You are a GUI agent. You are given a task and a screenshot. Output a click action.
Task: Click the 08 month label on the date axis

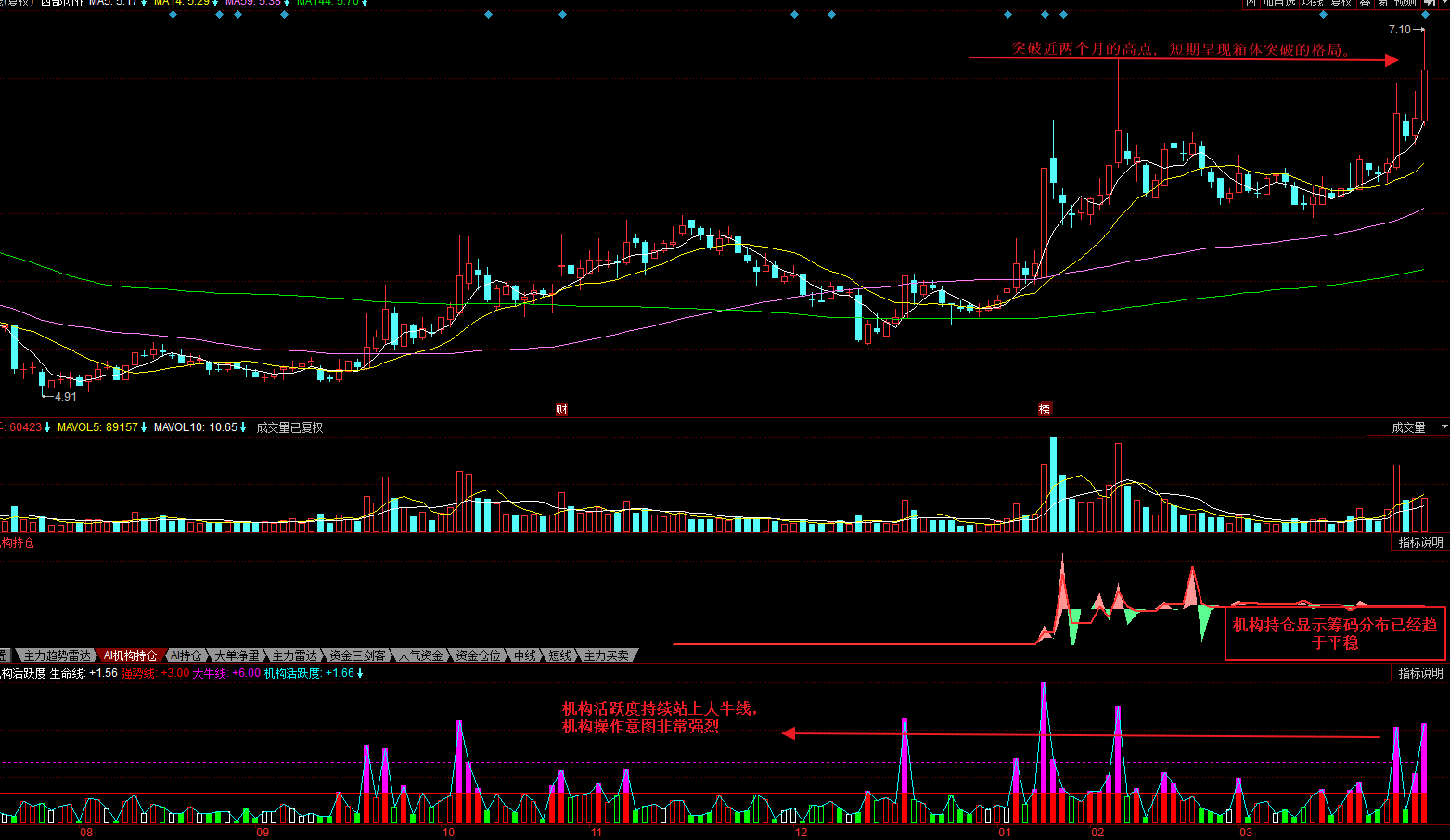pyautogui.click(x=86, y=833)
